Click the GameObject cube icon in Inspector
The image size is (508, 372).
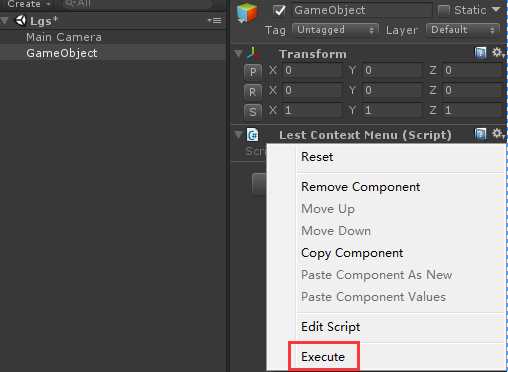pos(247,13)
